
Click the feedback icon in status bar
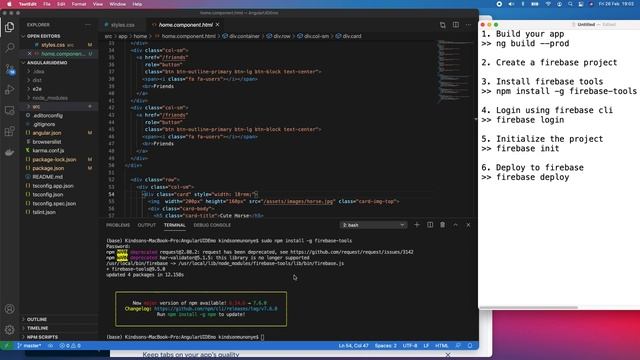(458, 346)
